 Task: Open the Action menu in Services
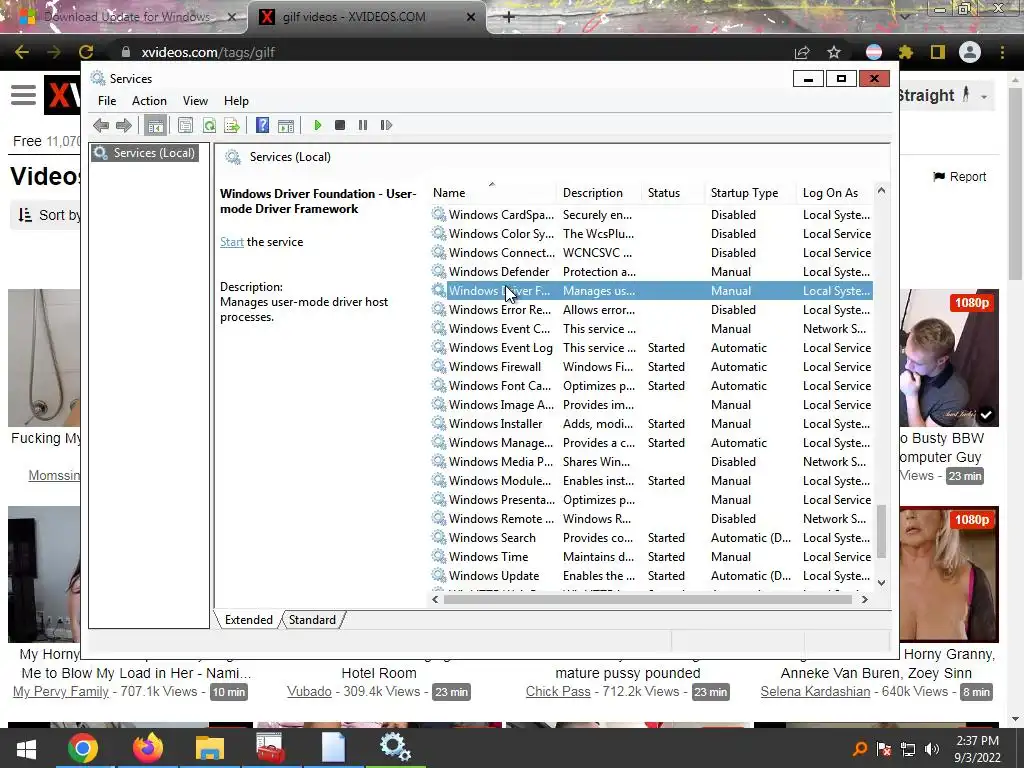(x=149, y=101)
